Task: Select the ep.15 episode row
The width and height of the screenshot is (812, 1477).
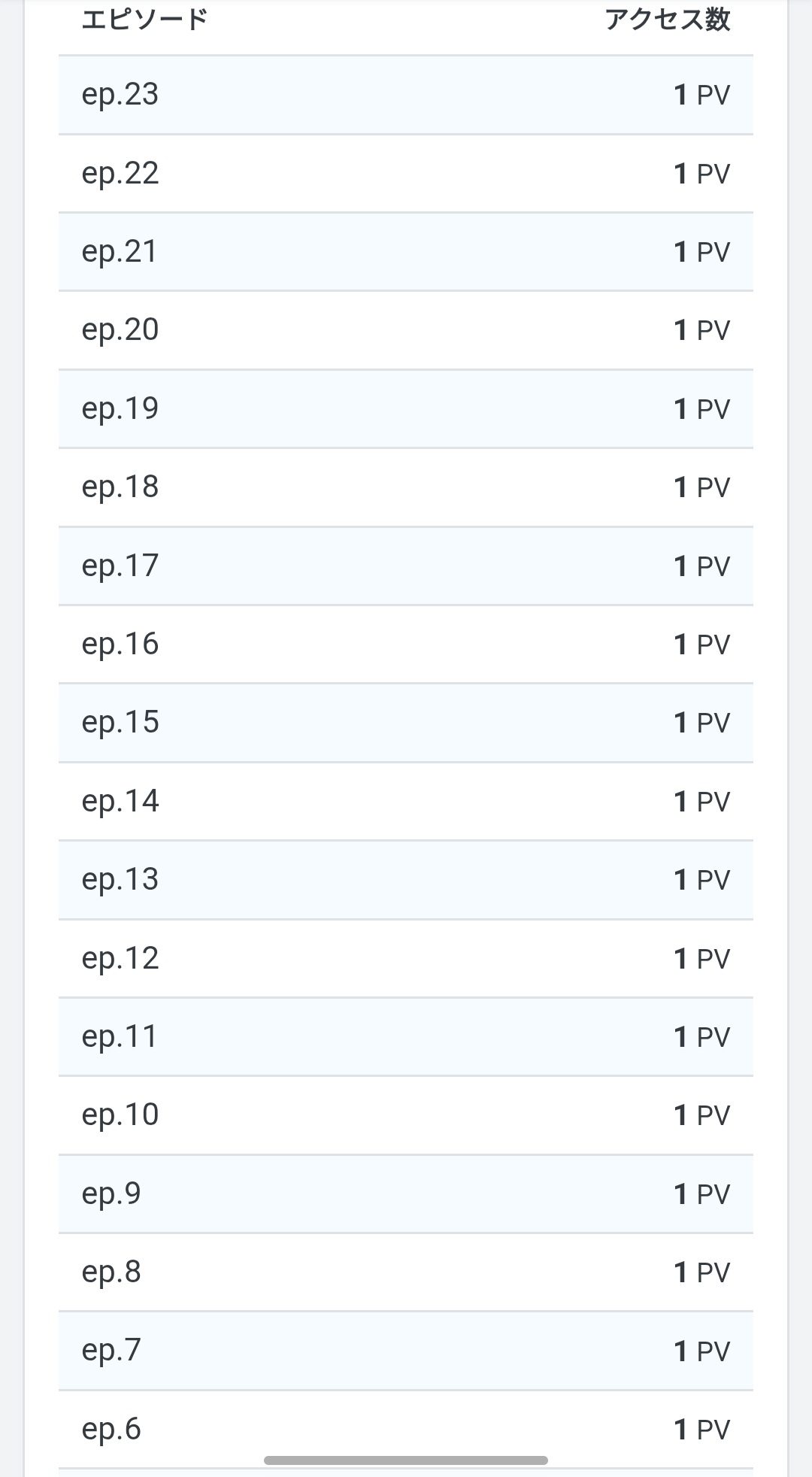Action: [406, 723]
